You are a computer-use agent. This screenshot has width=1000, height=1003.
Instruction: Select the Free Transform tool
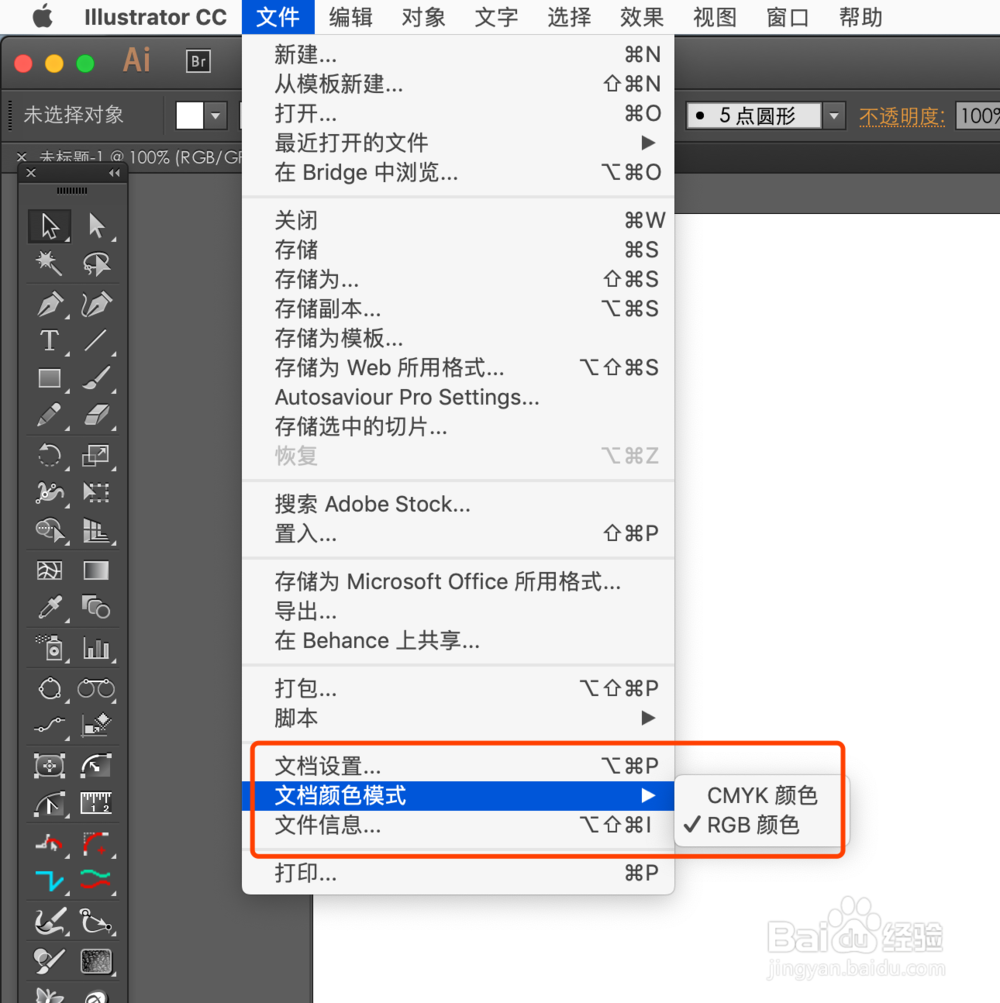97,493
